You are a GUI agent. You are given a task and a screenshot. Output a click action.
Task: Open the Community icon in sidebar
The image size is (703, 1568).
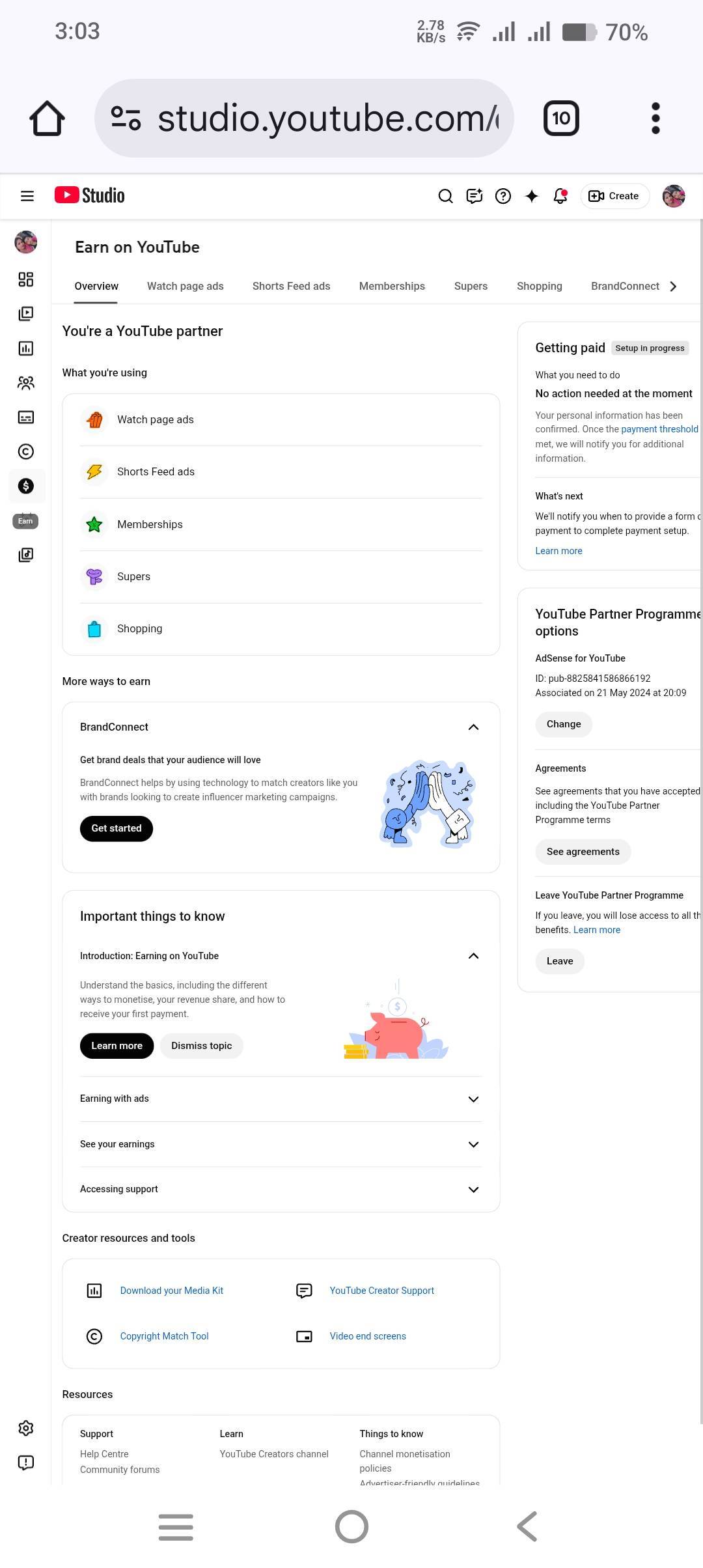(26, 383)
